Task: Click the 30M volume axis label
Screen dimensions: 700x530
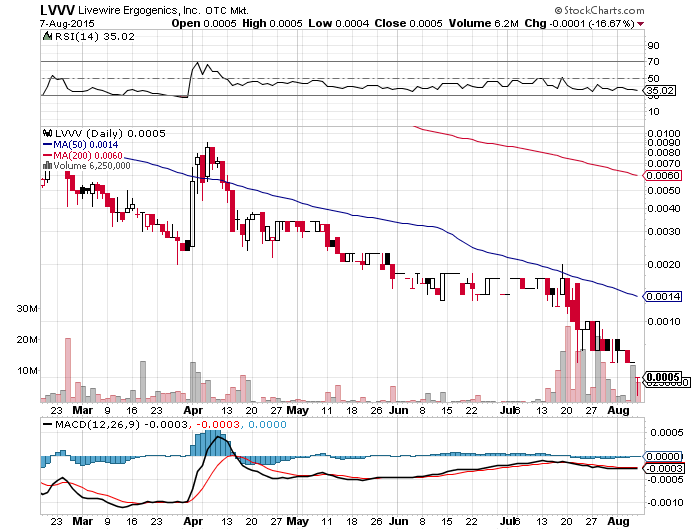Action: (27, 309)
